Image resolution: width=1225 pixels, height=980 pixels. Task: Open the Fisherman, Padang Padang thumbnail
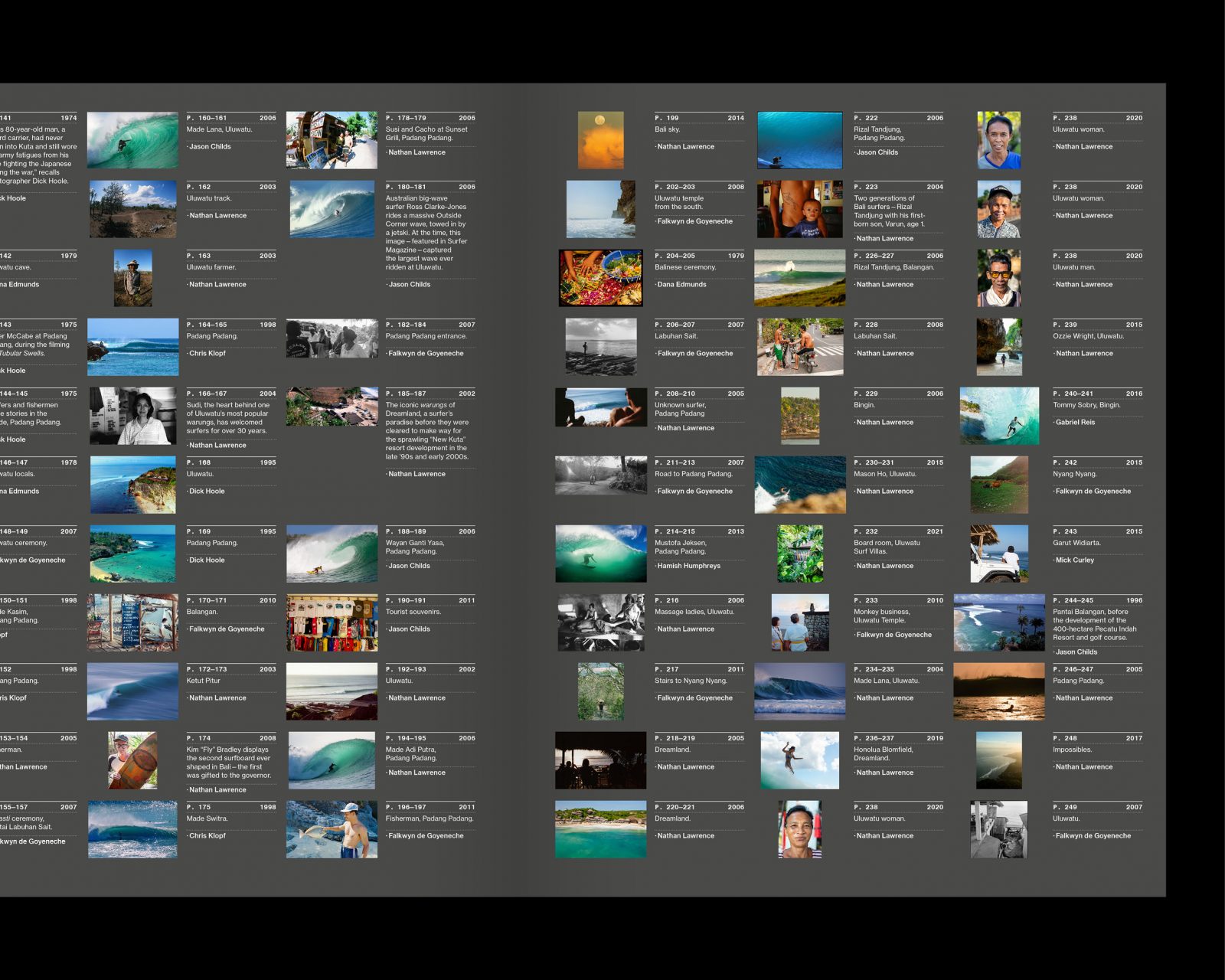pos(332,829)
